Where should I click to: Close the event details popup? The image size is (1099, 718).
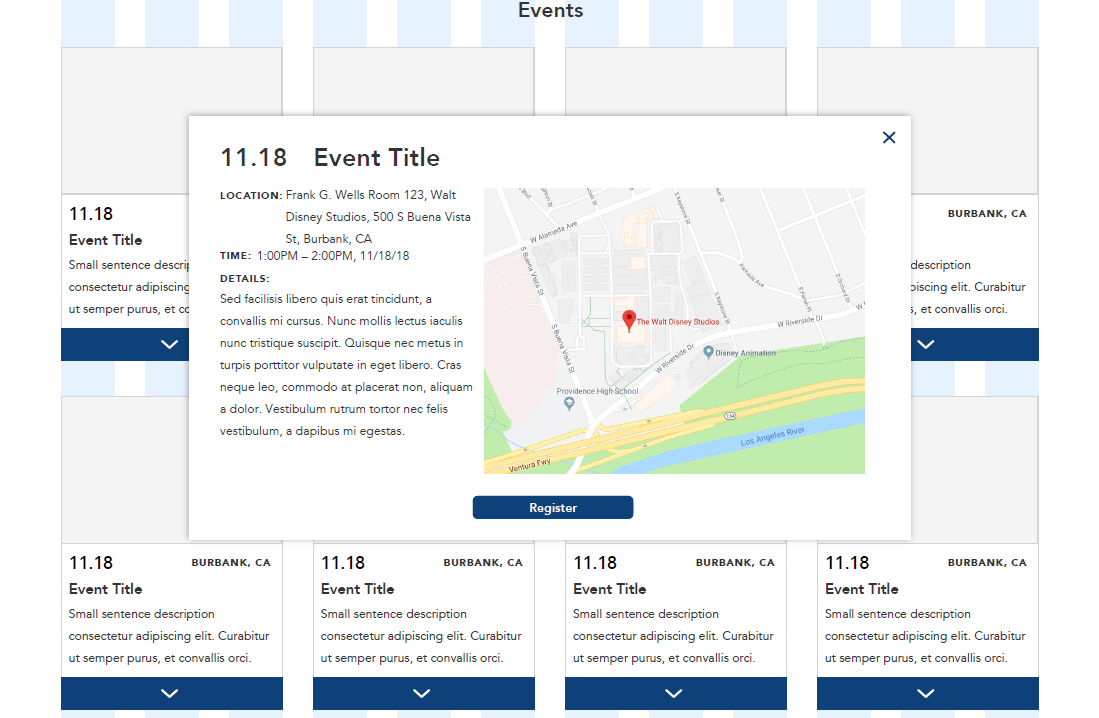(889, 138)
